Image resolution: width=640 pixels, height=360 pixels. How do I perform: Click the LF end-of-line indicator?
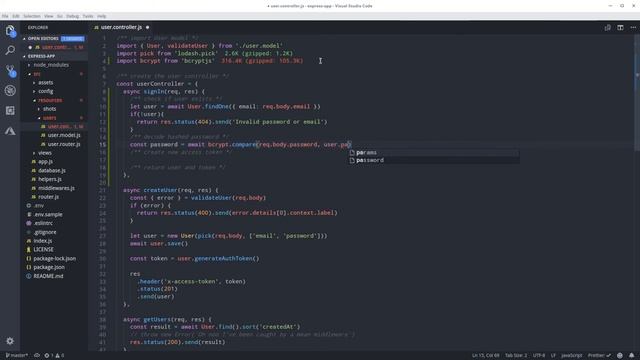[553, 356]
